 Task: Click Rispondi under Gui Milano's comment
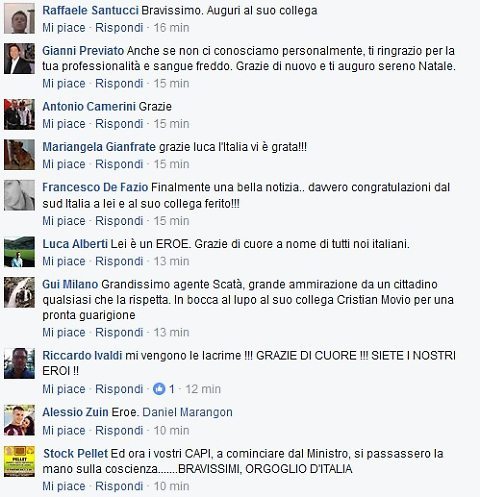pyautogui.click(x=119, y=332)
